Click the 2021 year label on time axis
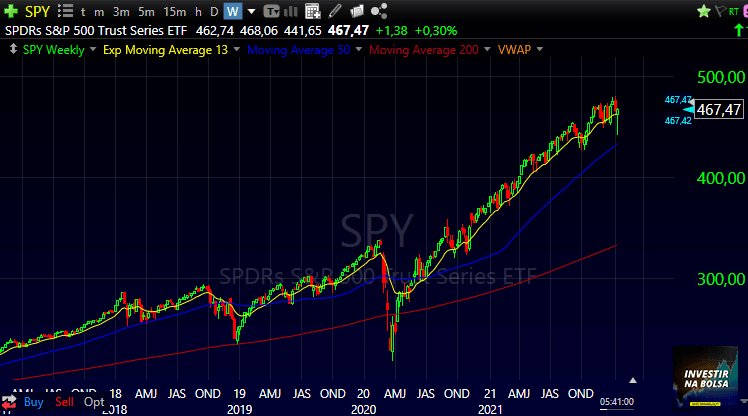Viewport: 748px width, 416px height. pyautogui.click(x=490, y=409)
